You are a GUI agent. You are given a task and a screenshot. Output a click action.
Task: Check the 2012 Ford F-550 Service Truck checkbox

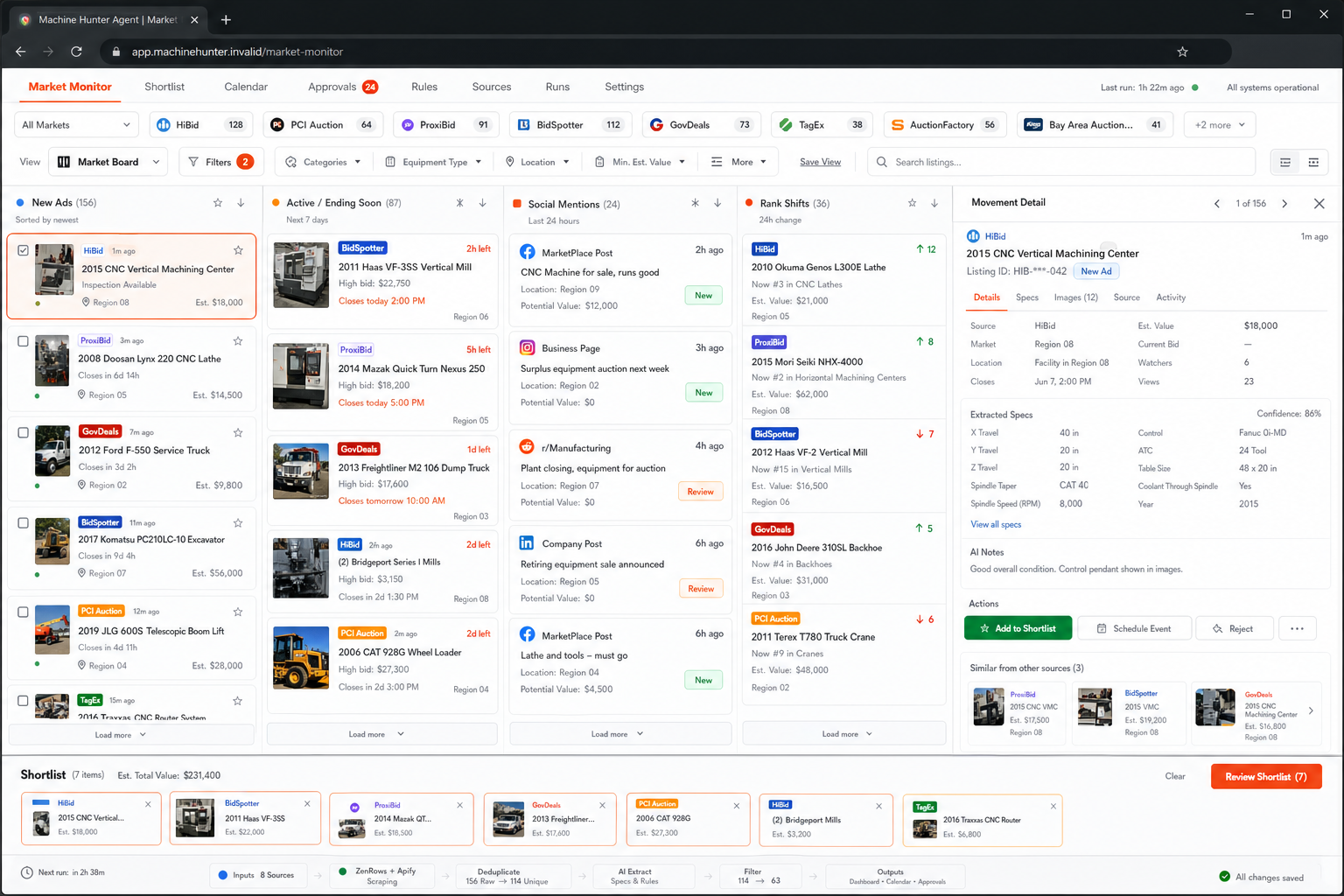pyautogui.click(x=23, y=432)
